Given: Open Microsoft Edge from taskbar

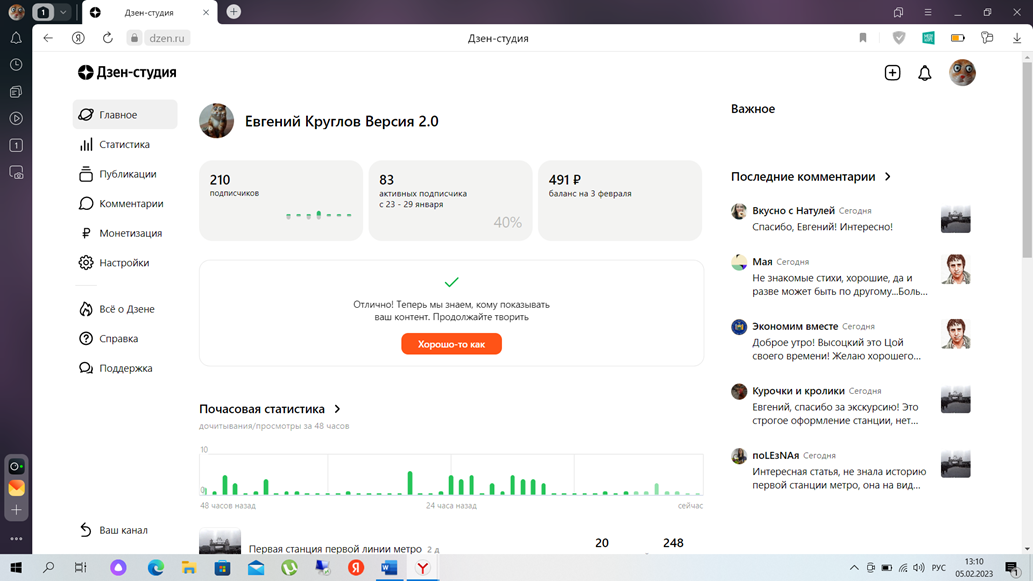Looking at the screenshot, I should (155, 567).
